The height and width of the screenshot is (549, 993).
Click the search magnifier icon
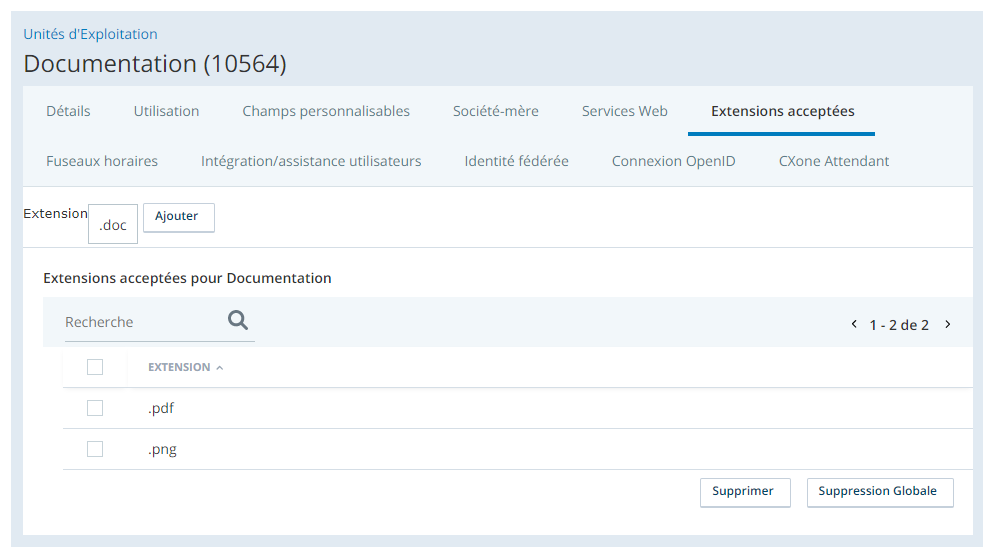point(238,320)
